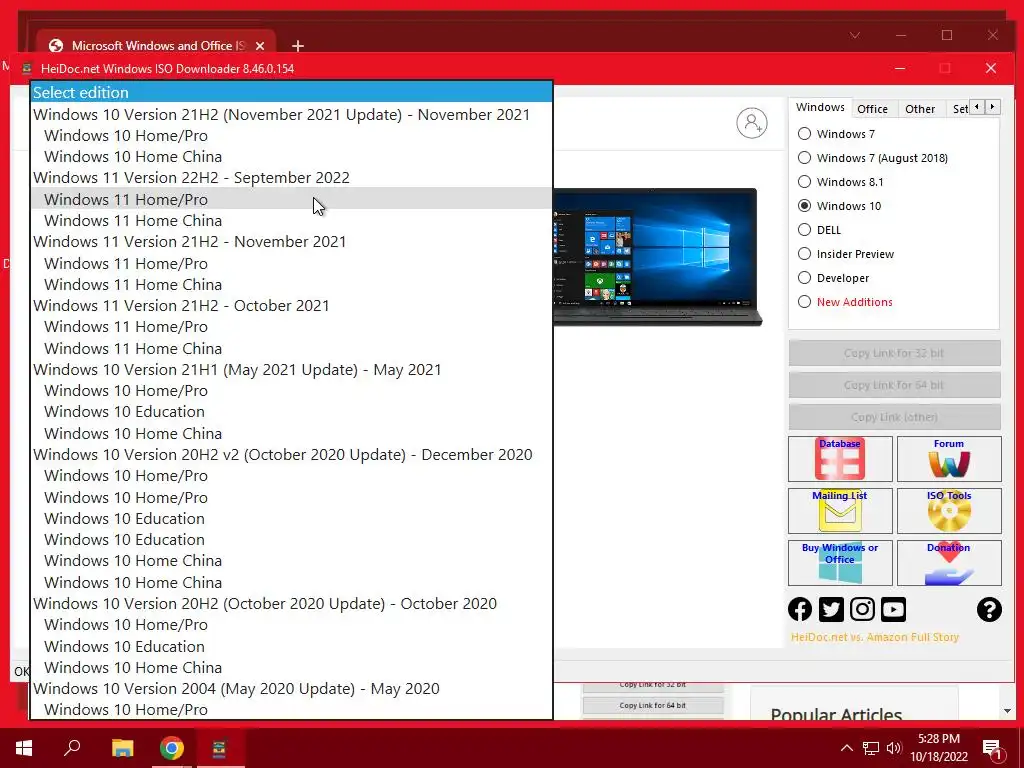Viewport: 1024px width, 768px height.
Task: Open the notification center icon
Action: [991, 748]
